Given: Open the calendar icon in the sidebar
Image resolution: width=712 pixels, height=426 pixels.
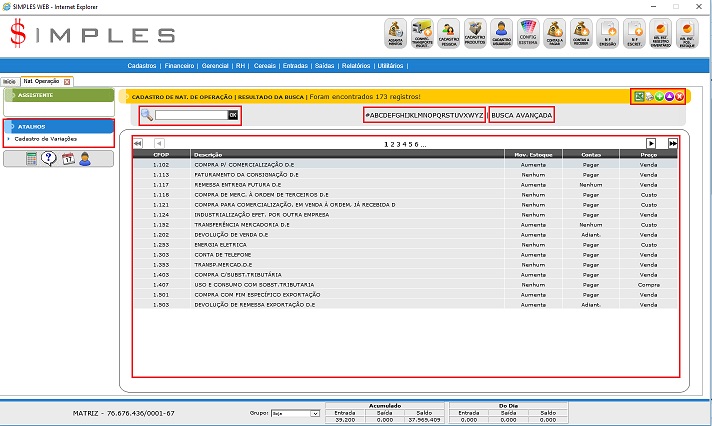Looking at the screenshot, I should (67, 158).
